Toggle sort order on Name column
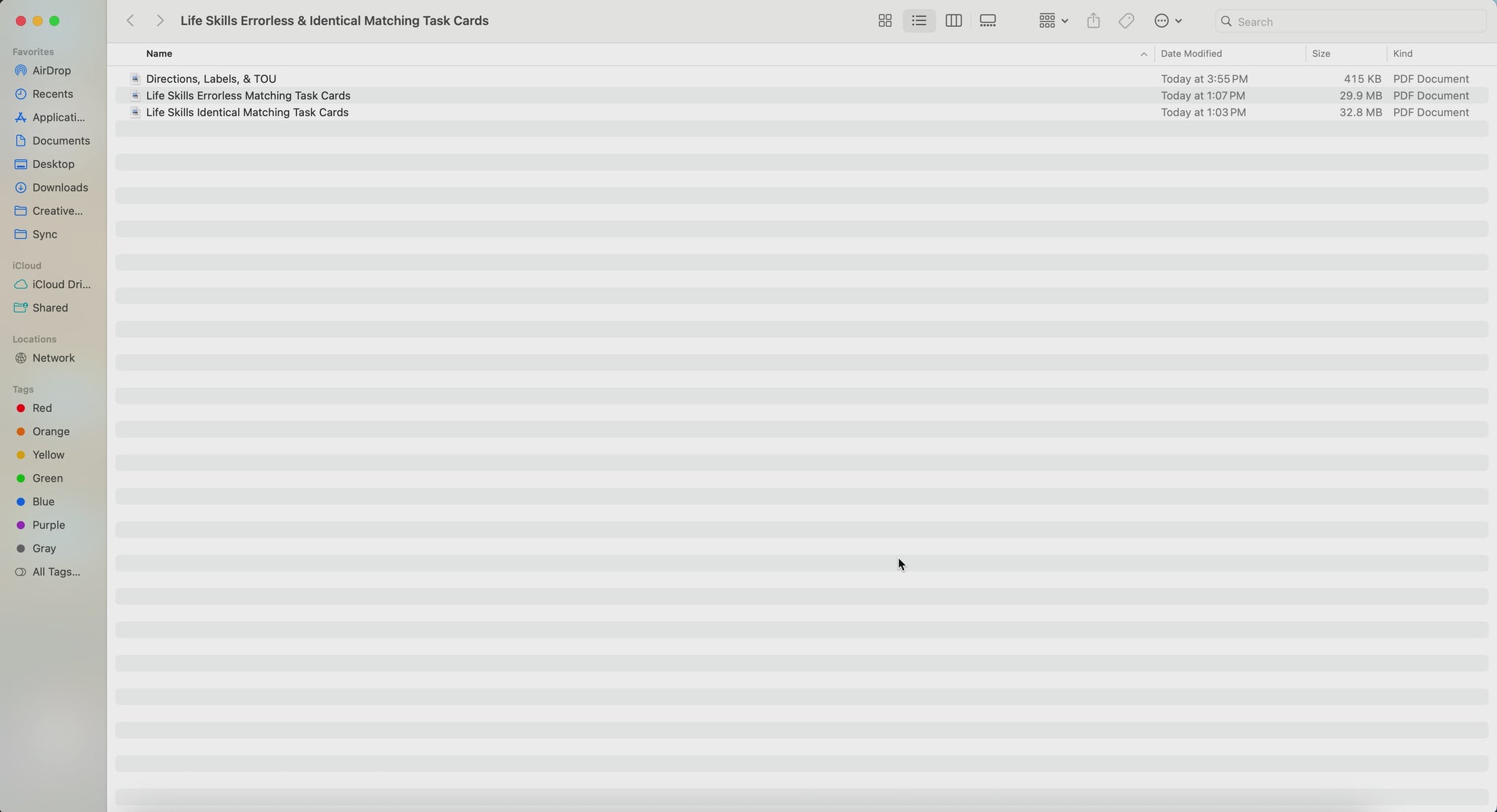The height and width of the screenshot is (812, 1497). [x=159, y=53]
